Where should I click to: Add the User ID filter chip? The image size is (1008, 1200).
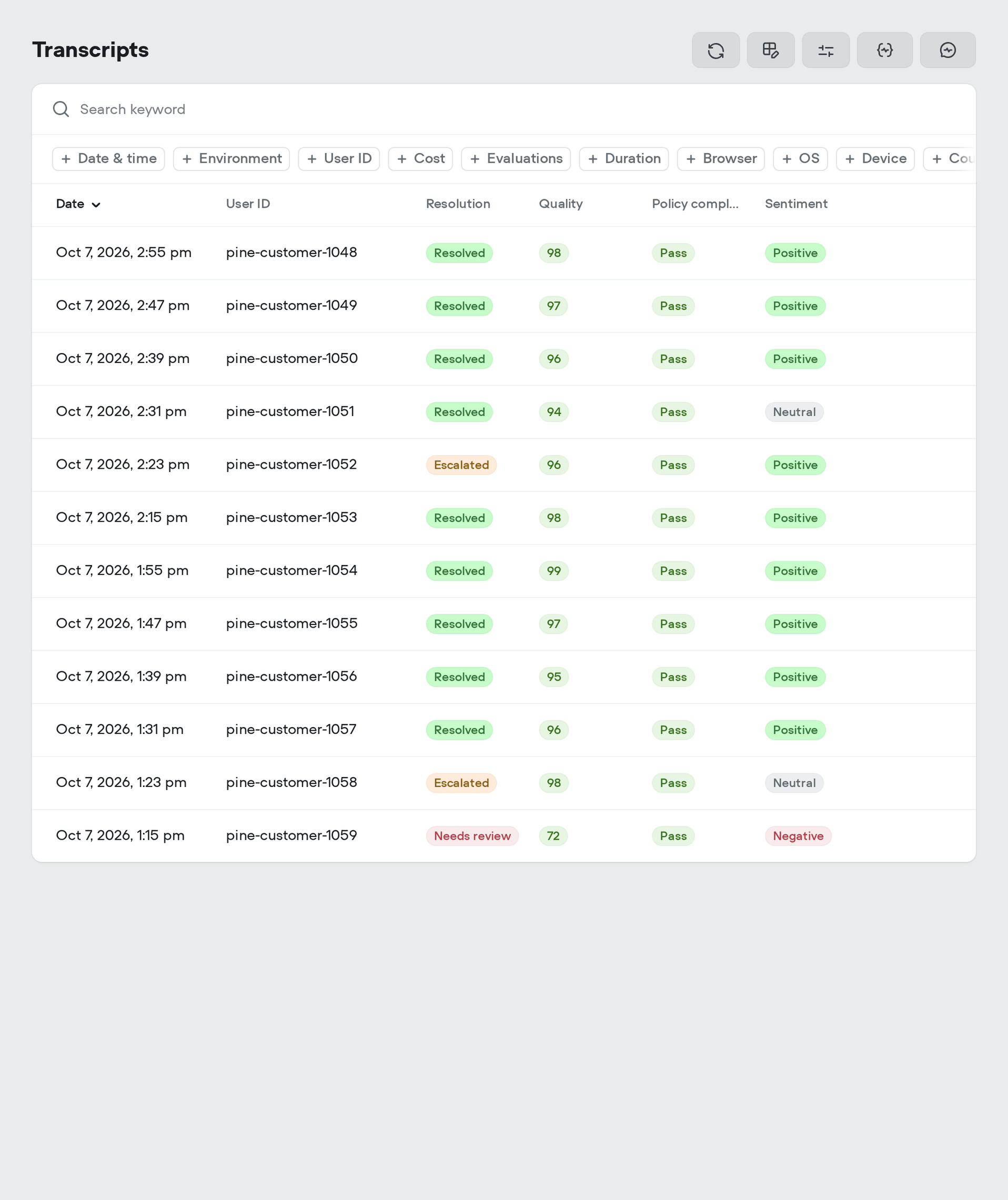point(339,159)
